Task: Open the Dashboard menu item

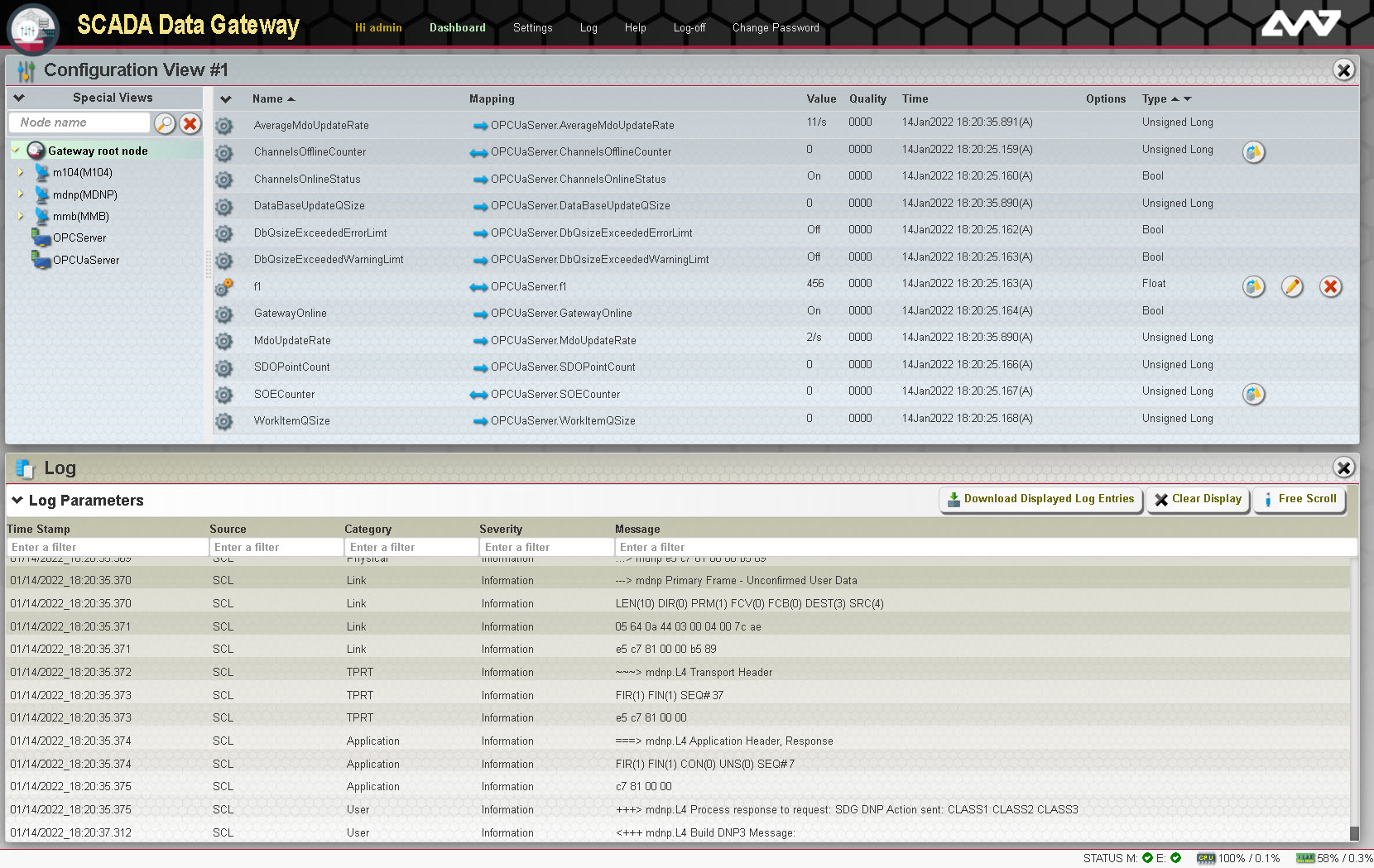Action: coord(457,28)
